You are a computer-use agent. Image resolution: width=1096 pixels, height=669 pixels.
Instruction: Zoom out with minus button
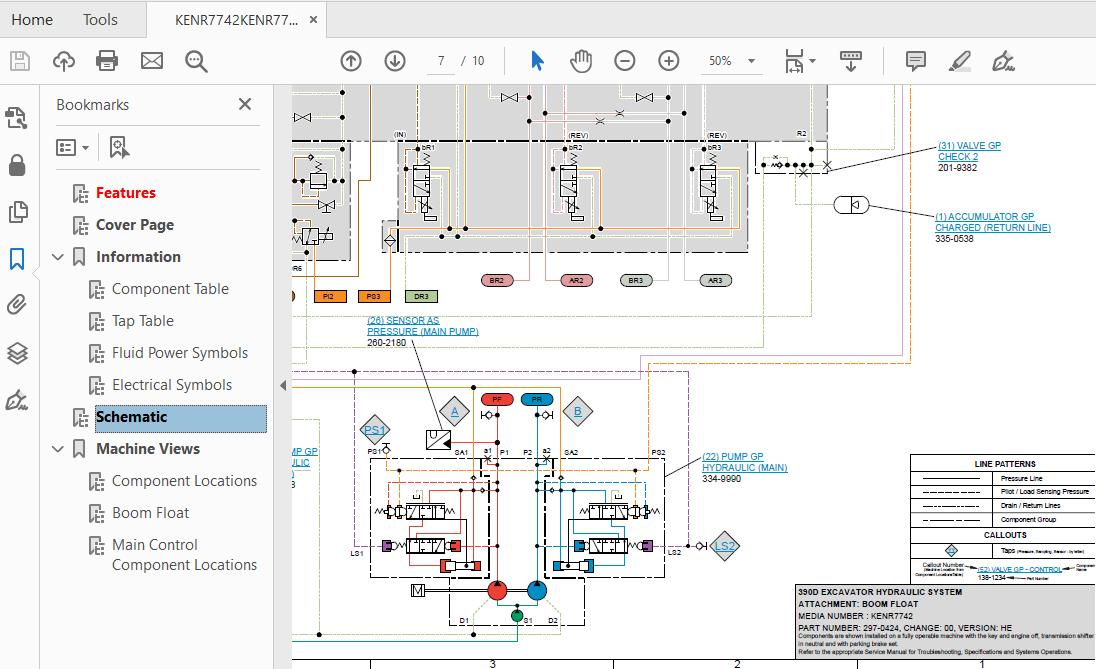pos(625,61)
